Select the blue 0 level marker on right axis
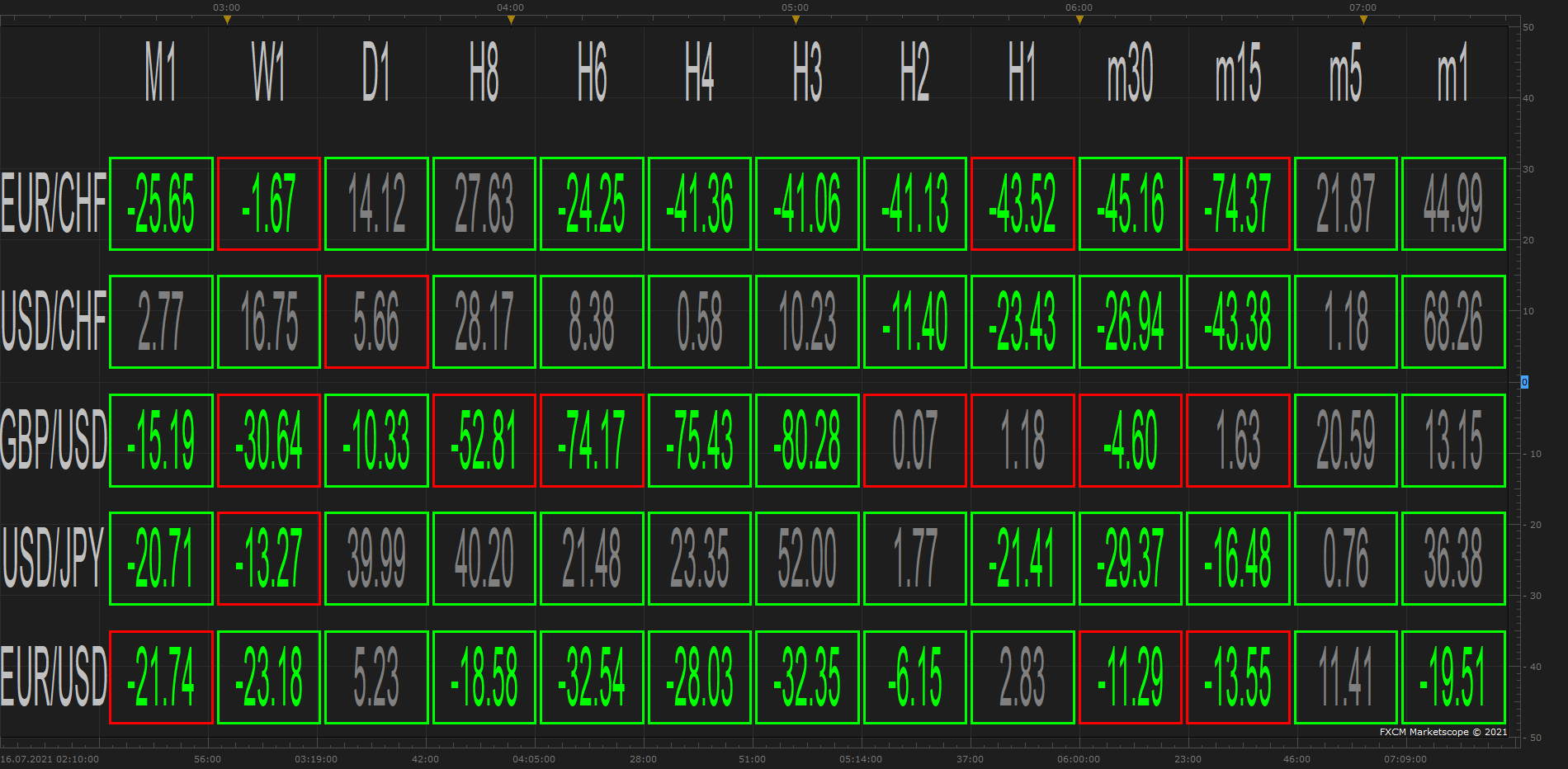1568x769 pixels. [x=1524, y=382]
